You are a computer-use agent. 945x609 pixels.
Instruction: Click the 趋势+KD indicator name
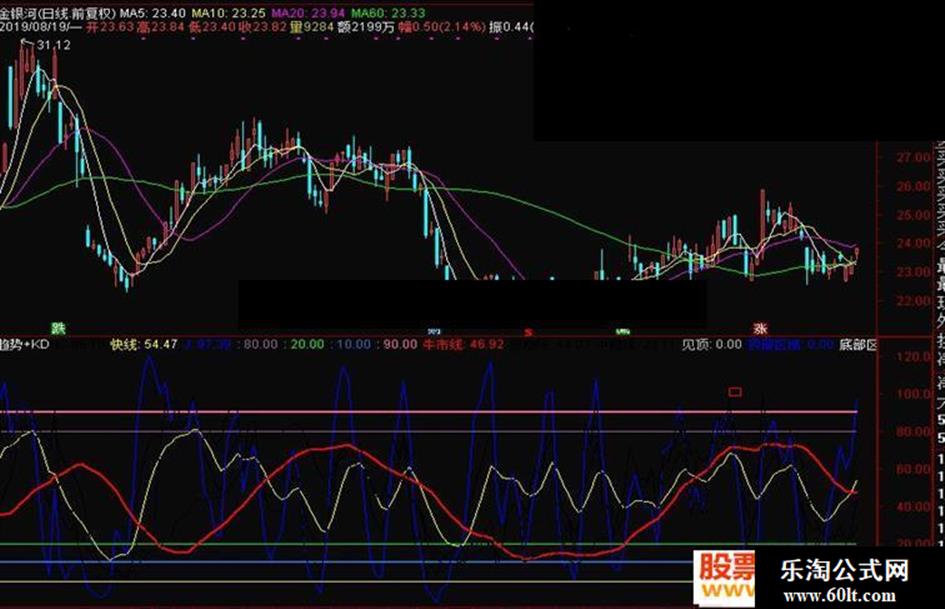tap(25, 344)
